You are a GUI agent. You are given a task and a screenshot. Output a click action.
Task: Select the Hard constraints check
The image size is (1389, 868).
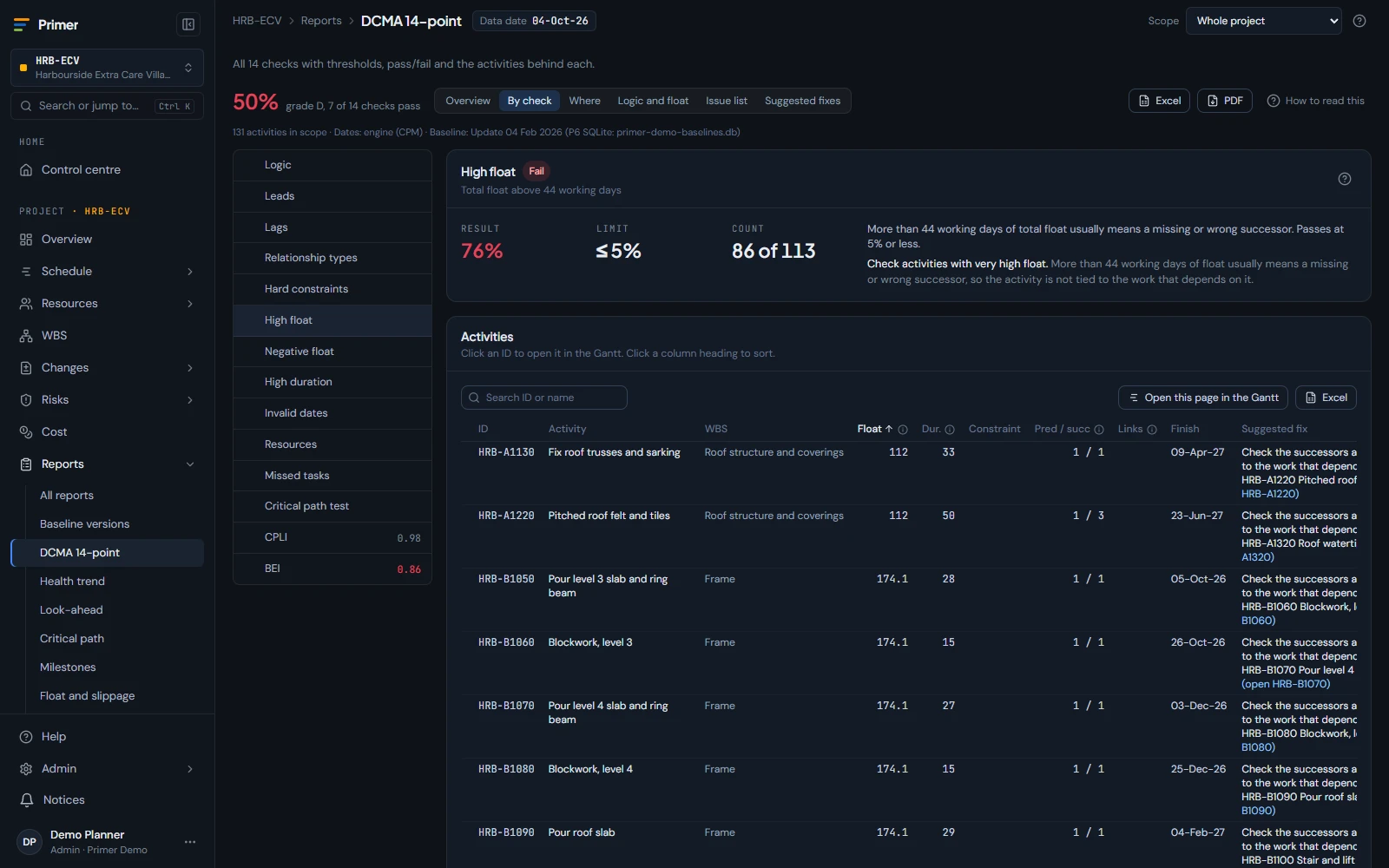click(x=332, y=289)
